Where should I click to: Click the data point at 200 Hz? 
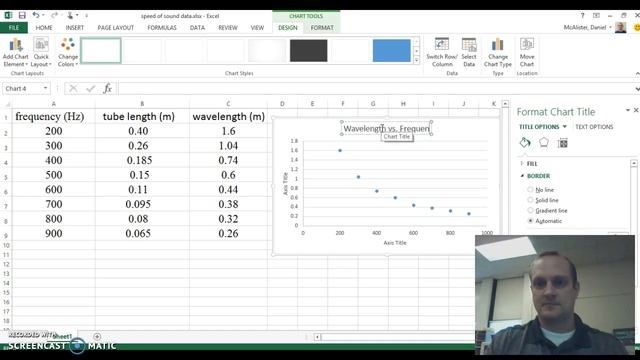point(340,151)
